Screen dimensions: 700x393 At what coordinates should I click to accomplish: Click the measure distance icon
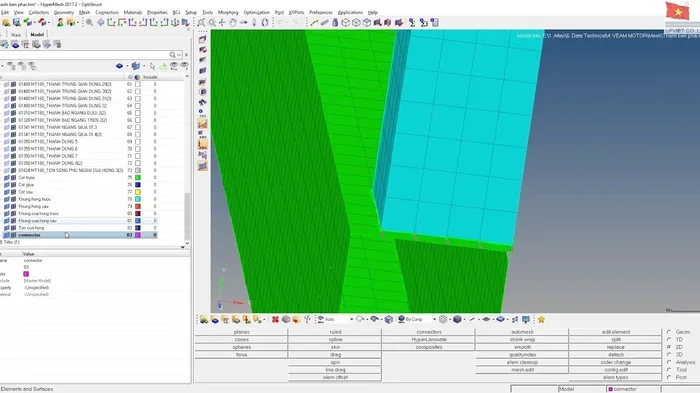point(314,22)
